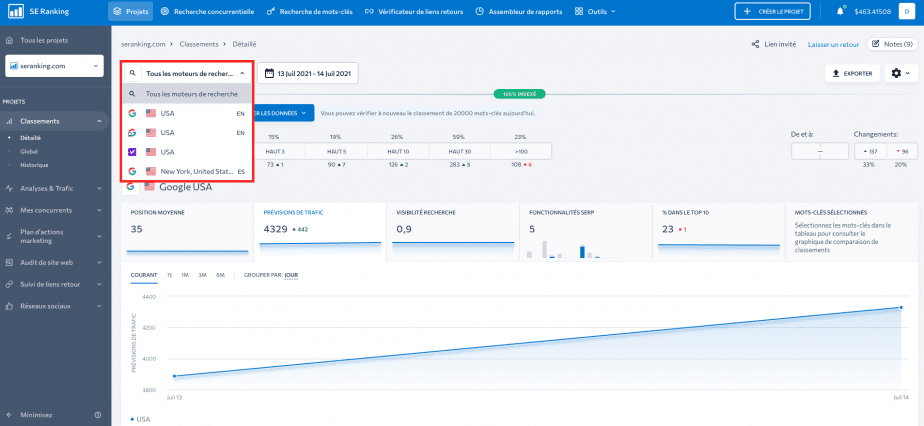Click the account balance $463.41508
Screen dimensions: 924x426
(872, 11)
